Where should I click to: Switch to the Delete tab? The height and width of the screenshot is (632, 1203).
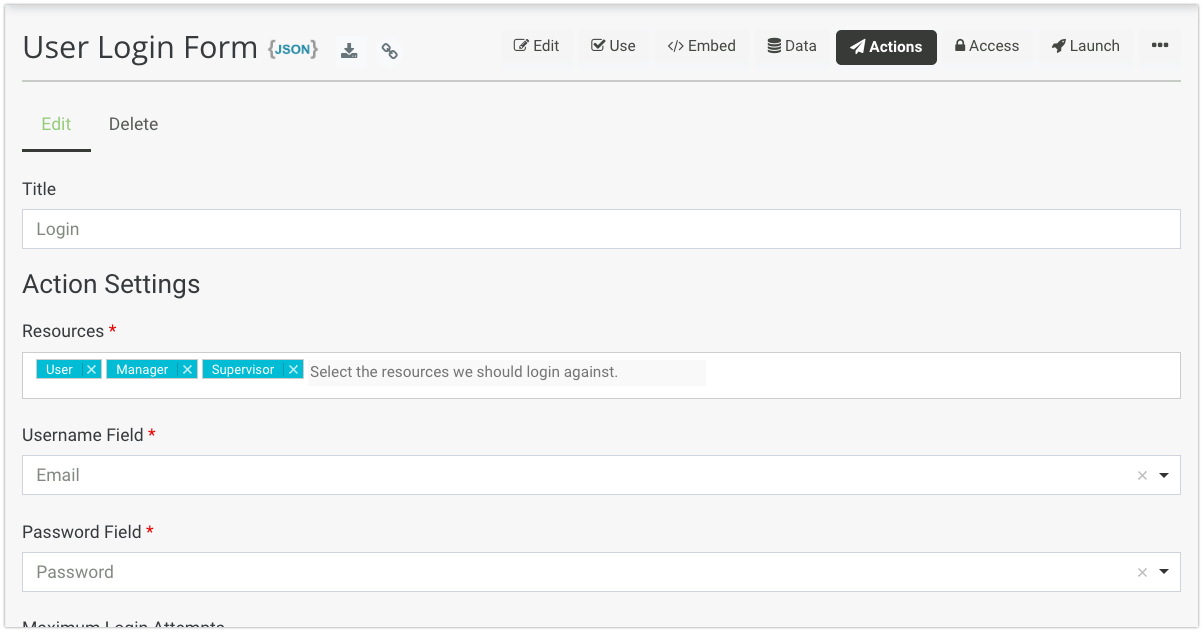click(133, 124)
